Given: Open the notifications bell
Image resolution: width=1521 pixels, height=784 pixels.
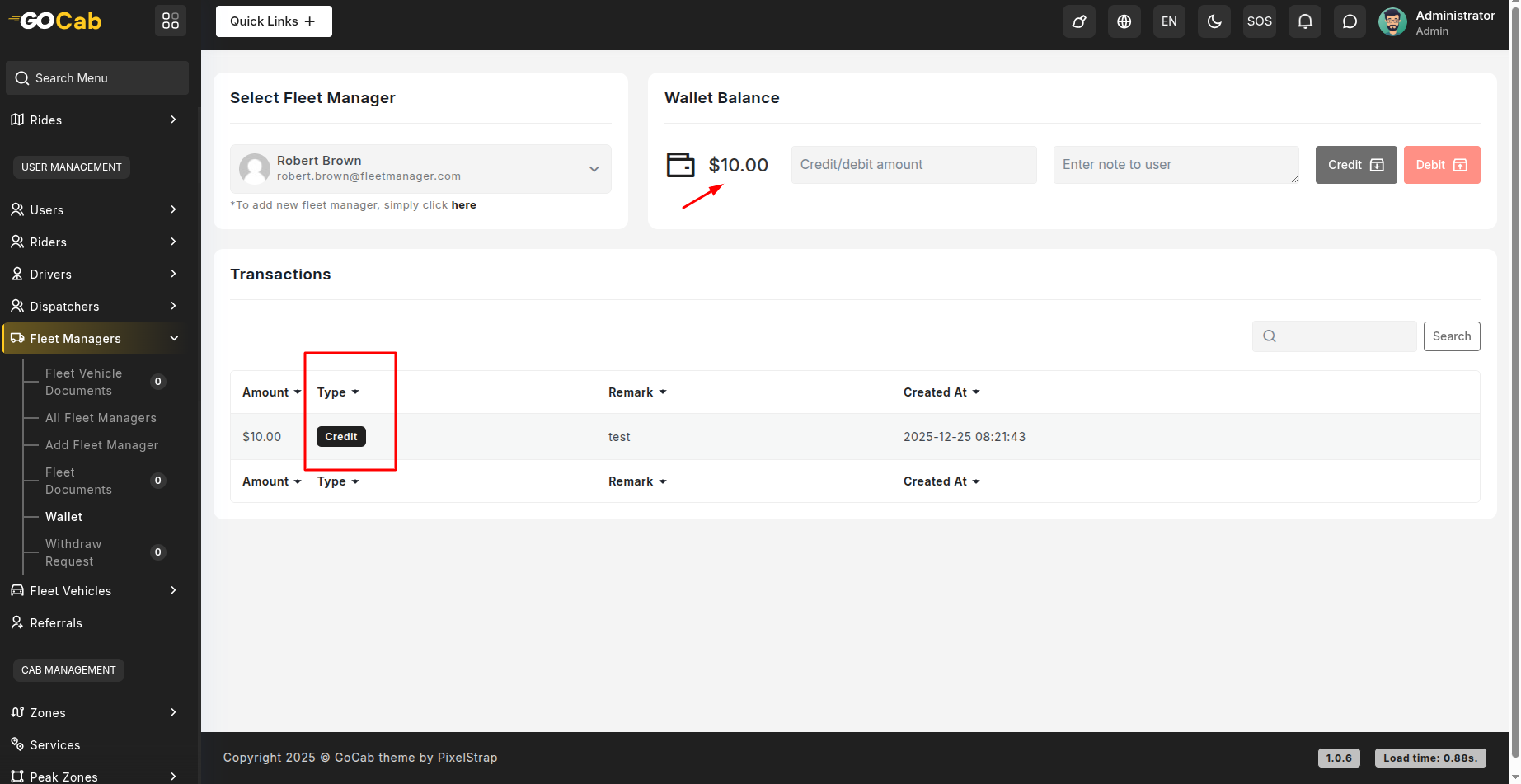Looking at the screenshot, I should tap(1305, 21).
